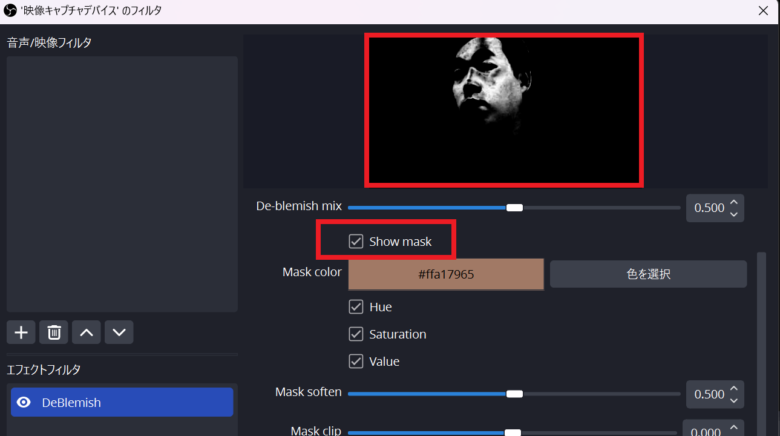Image resolution: width=780 pixels, height=436 pixels.
Task: Move filter down with the down arrow icon
Action: pyautogui.click(x=119, y=332)
